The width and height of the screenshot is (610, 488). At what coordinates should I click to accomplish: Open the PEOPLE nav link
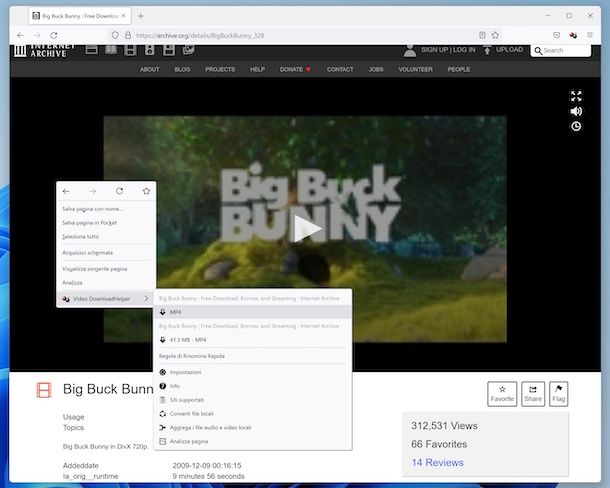click(x=459, y=69)
